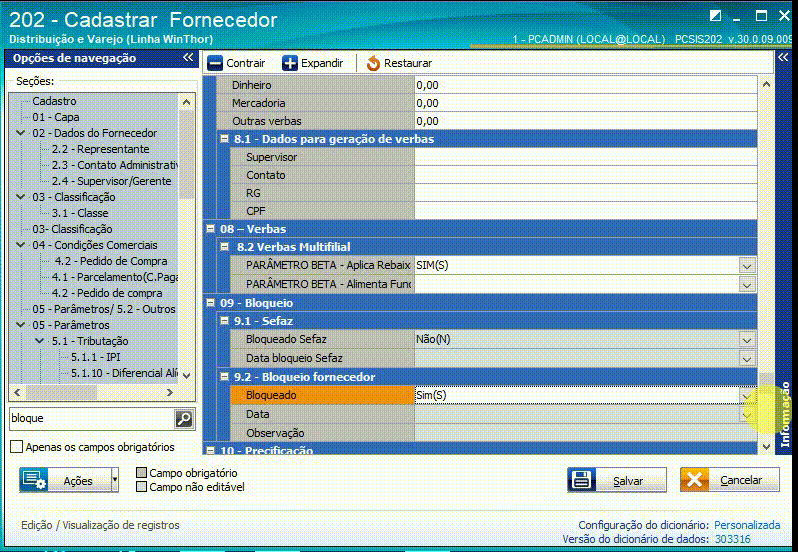Viewport: 798px width, 552px height.
Task: Select 05 - Parâmetros/ 5.2 - Outros item
Action: click(x=104, y=309)
